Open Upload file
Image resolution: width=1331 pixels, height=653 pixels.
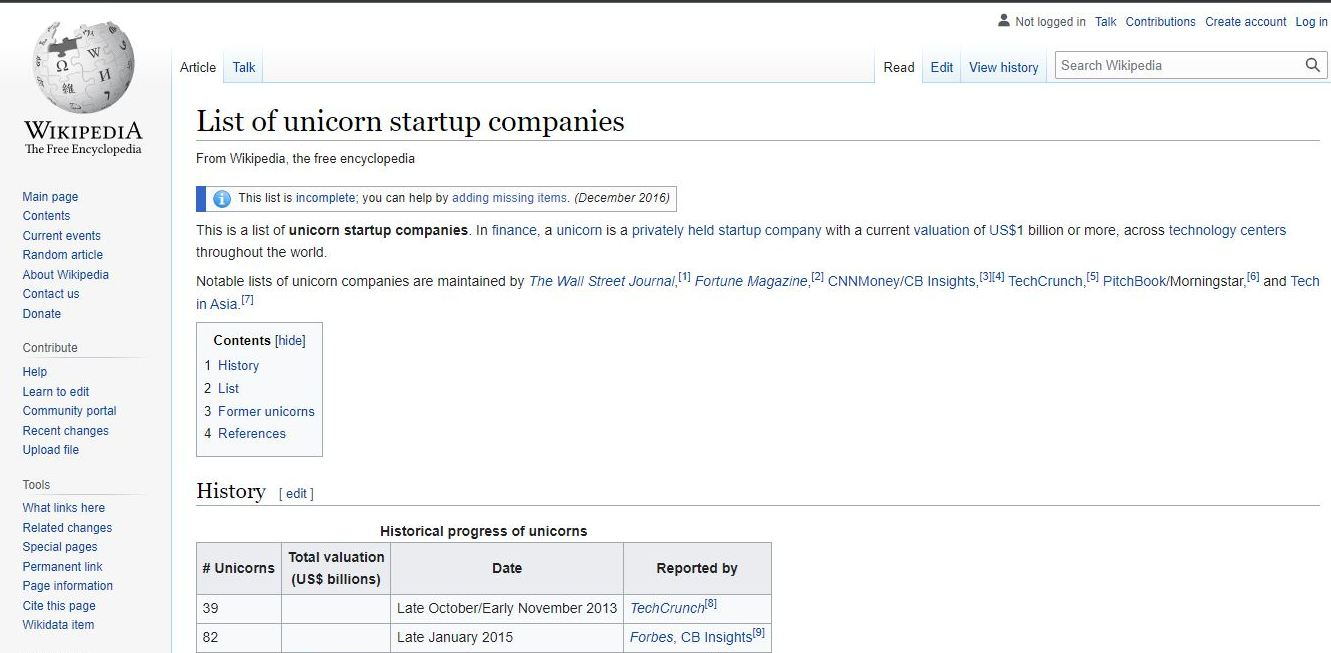[51, 450]
